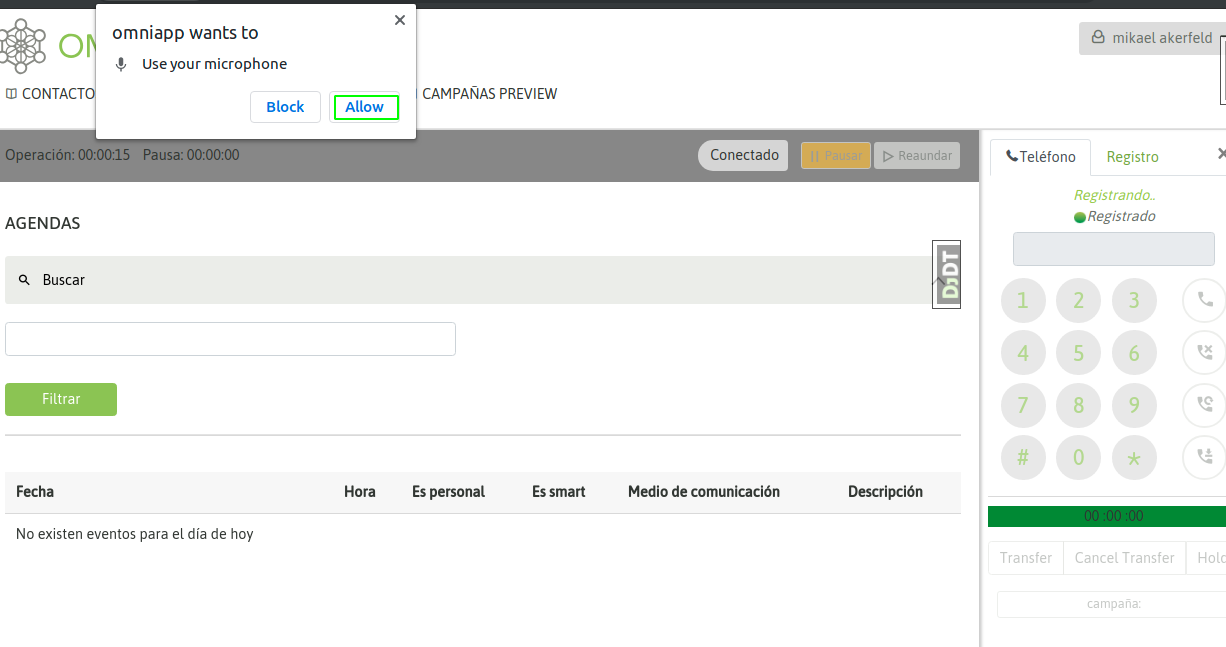Open the CAMPAÑAS PREVIEW menu
The height and width of the screenshot is (647, 1226).
(x=489, y=94)
